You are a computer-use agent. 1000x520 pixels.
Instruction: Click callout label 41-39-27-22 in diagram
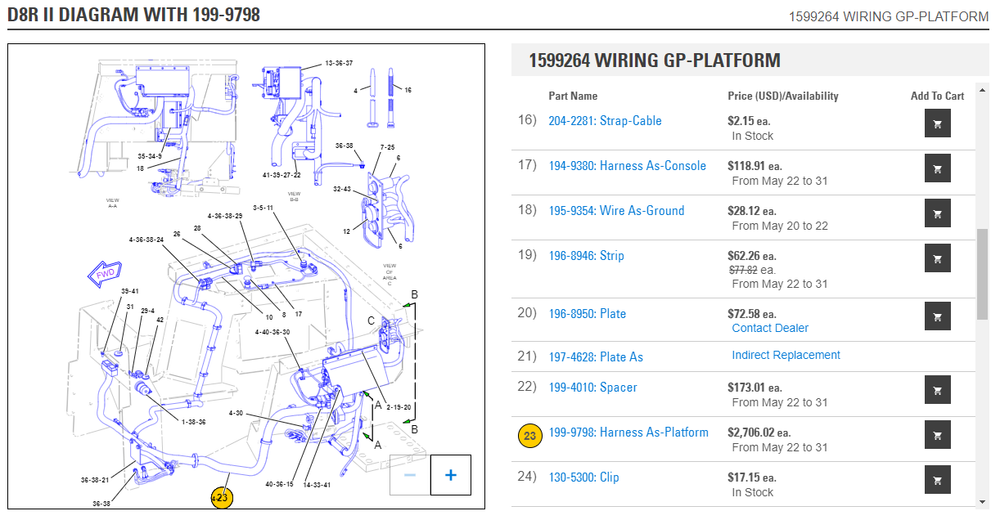281,175
